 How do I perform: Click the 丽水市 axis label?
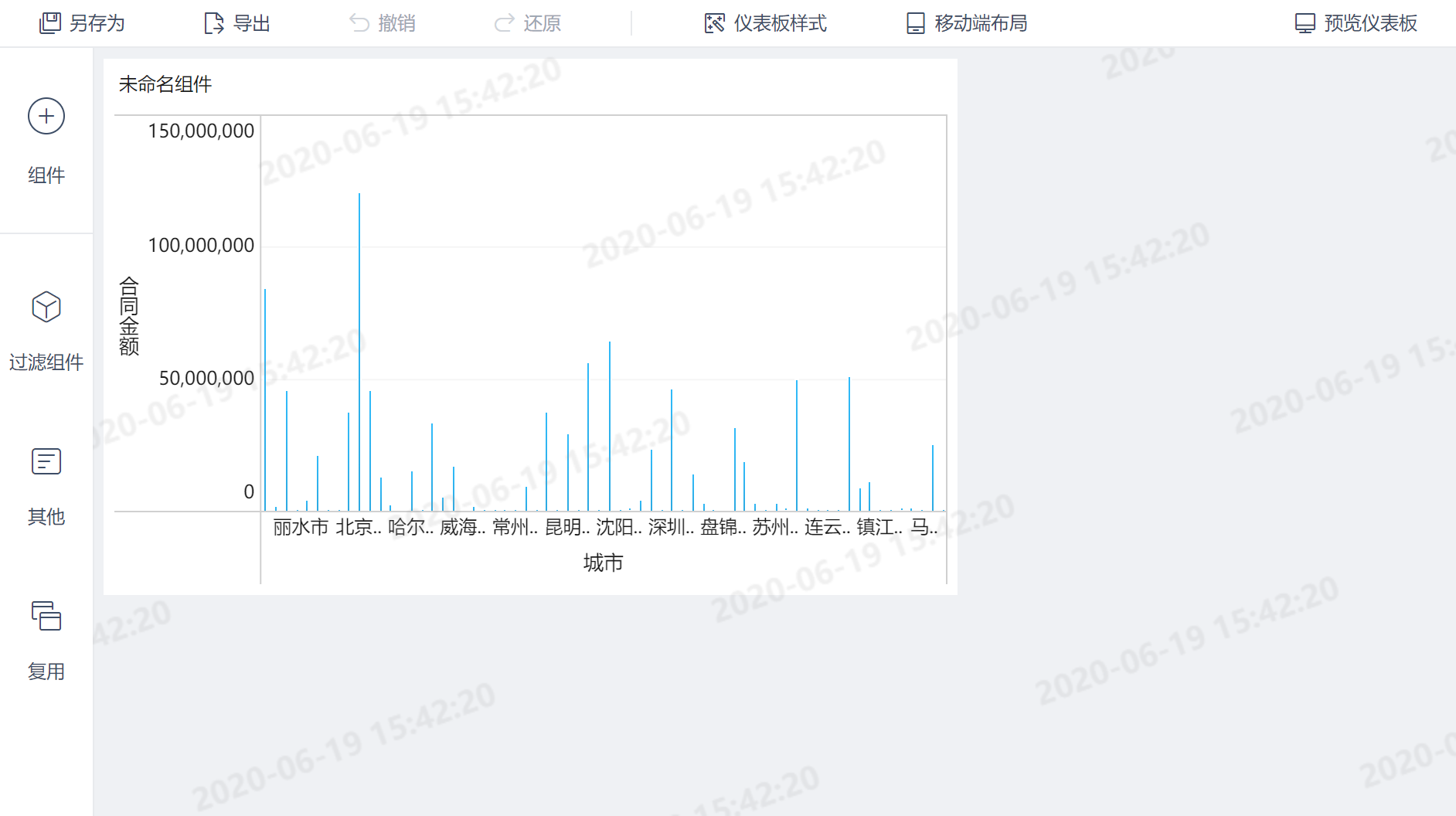(301, 527)
